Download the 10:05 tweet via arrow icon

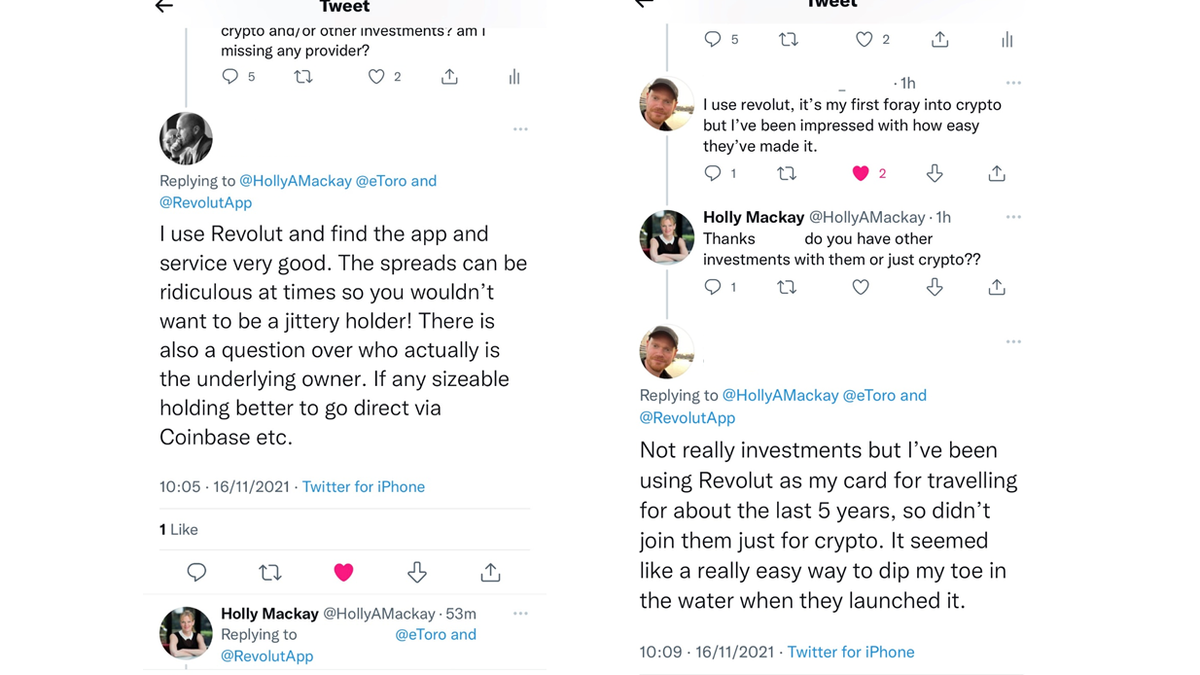tap(417, 572)
